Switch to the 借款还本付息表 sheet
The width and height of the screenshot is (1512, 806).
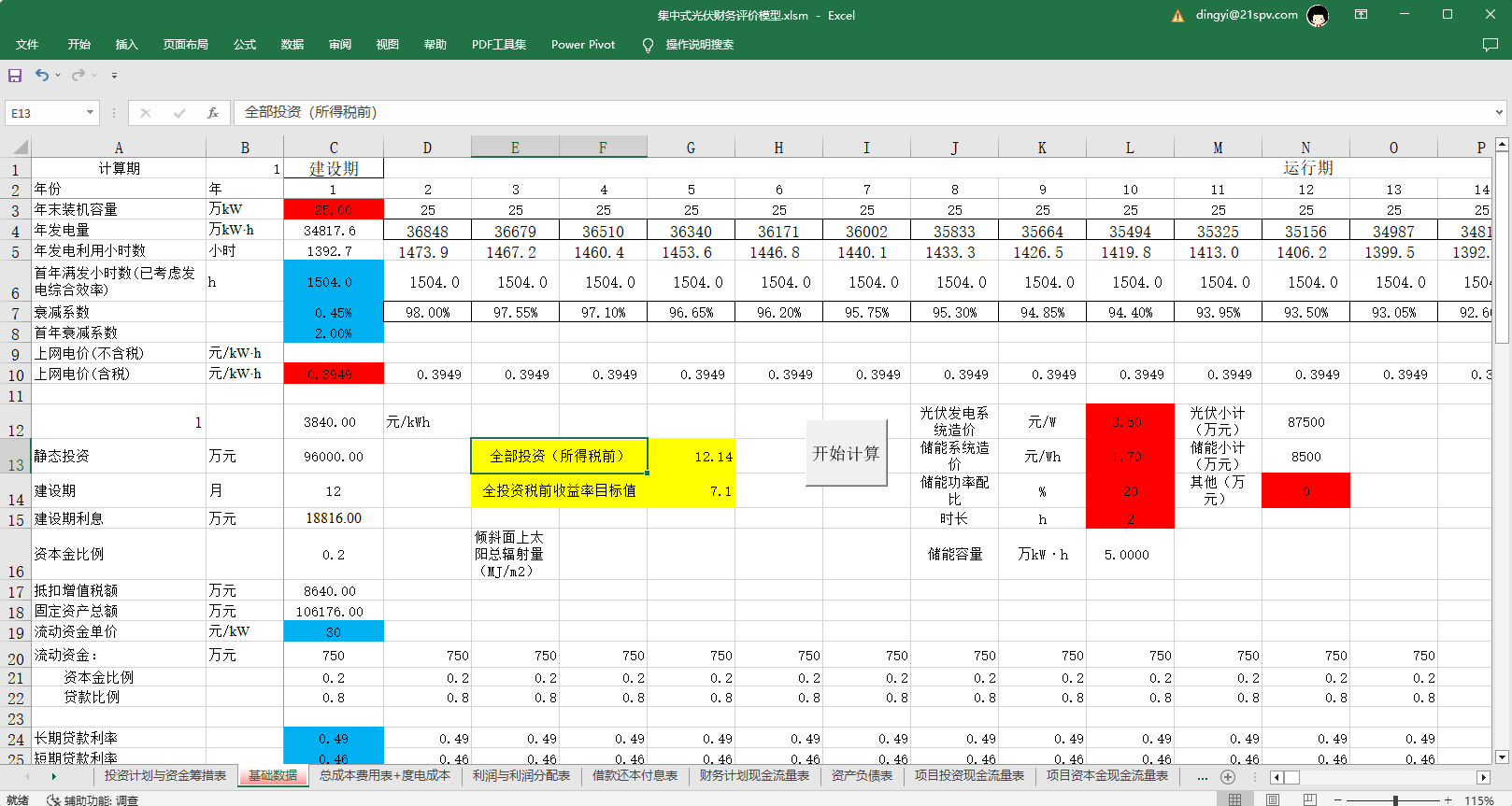(635, 776)
